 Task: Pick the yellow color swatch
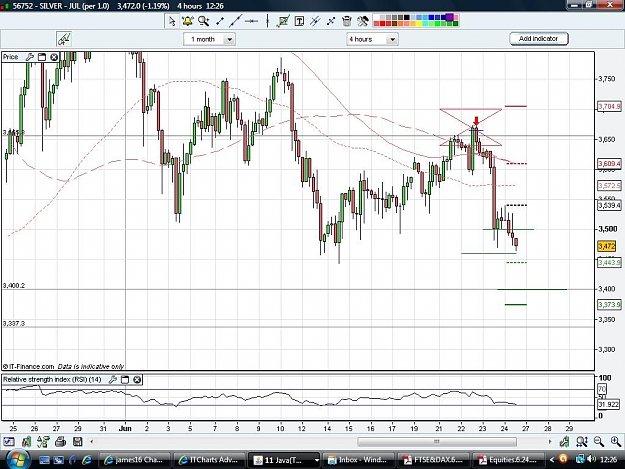click(x=419, y=24)
